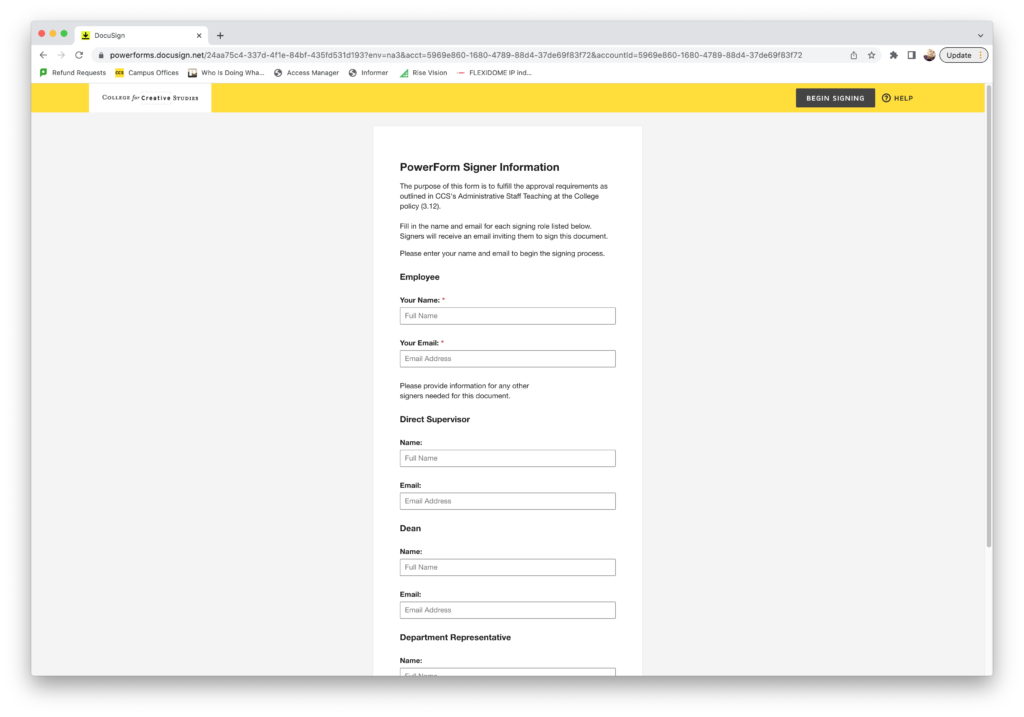Click the share page icon in address bar
This screenshot has width=1024, height=717.
point(853,55)
